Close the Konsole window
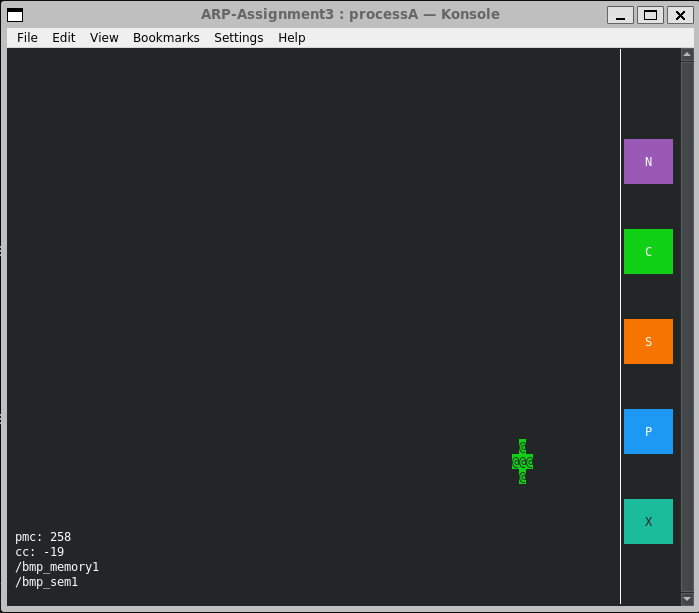This screenshot has height=613, width=699. (x=680, y=15)
